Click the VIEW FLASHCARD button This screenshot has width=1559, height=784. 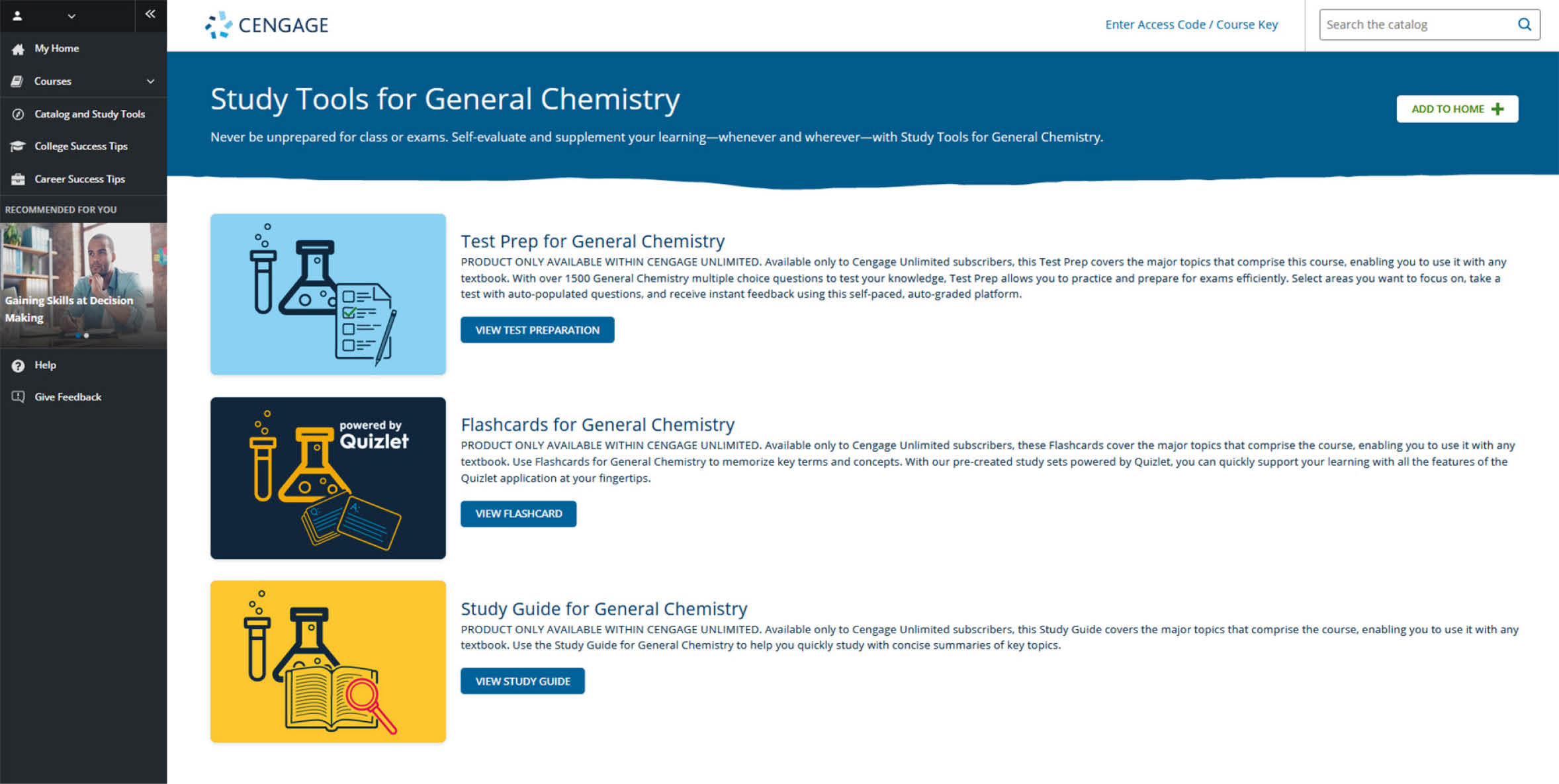pos(518,514)
